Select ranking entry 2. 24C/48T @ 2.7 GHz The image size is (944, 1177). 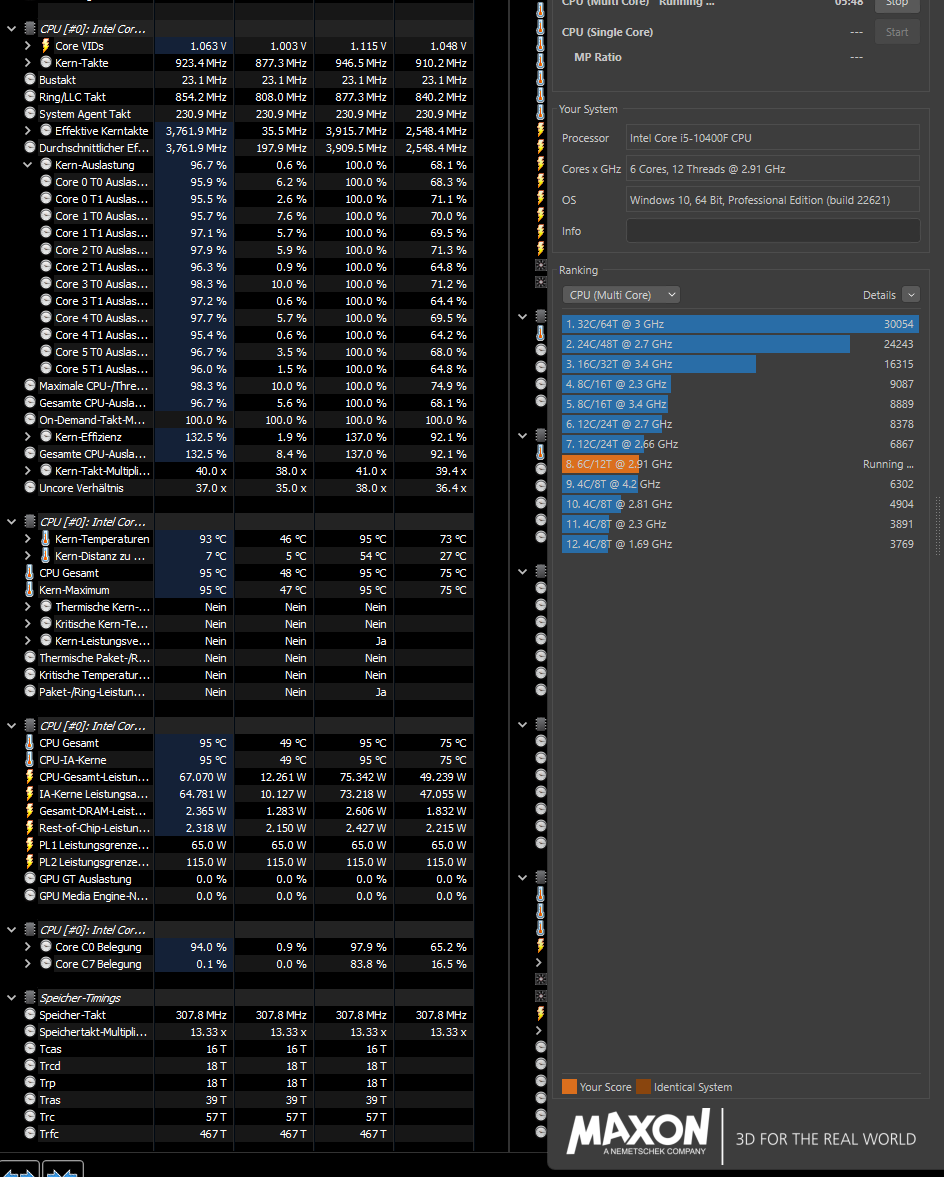tap(741, 344)
